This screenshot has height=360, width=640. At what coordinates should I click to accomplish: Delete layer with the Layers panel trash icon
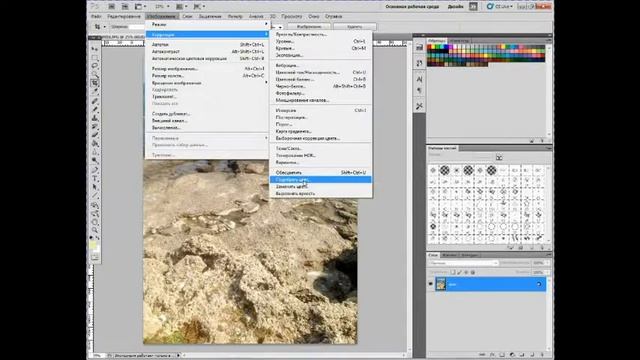coord(542,355)
